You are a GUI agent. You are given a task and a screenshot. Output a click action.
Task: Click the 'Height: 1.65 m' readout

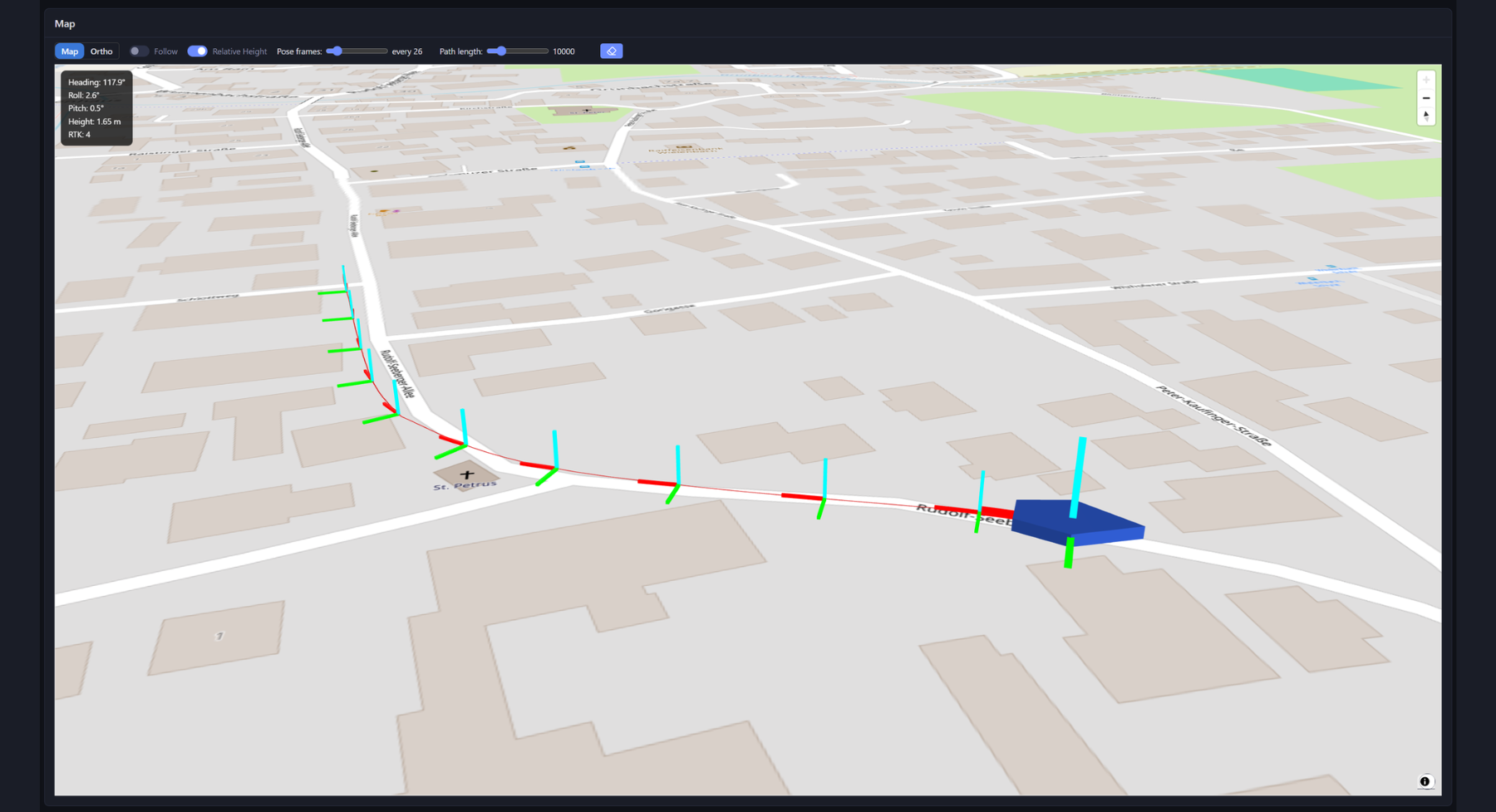click(x=94, y=121)
